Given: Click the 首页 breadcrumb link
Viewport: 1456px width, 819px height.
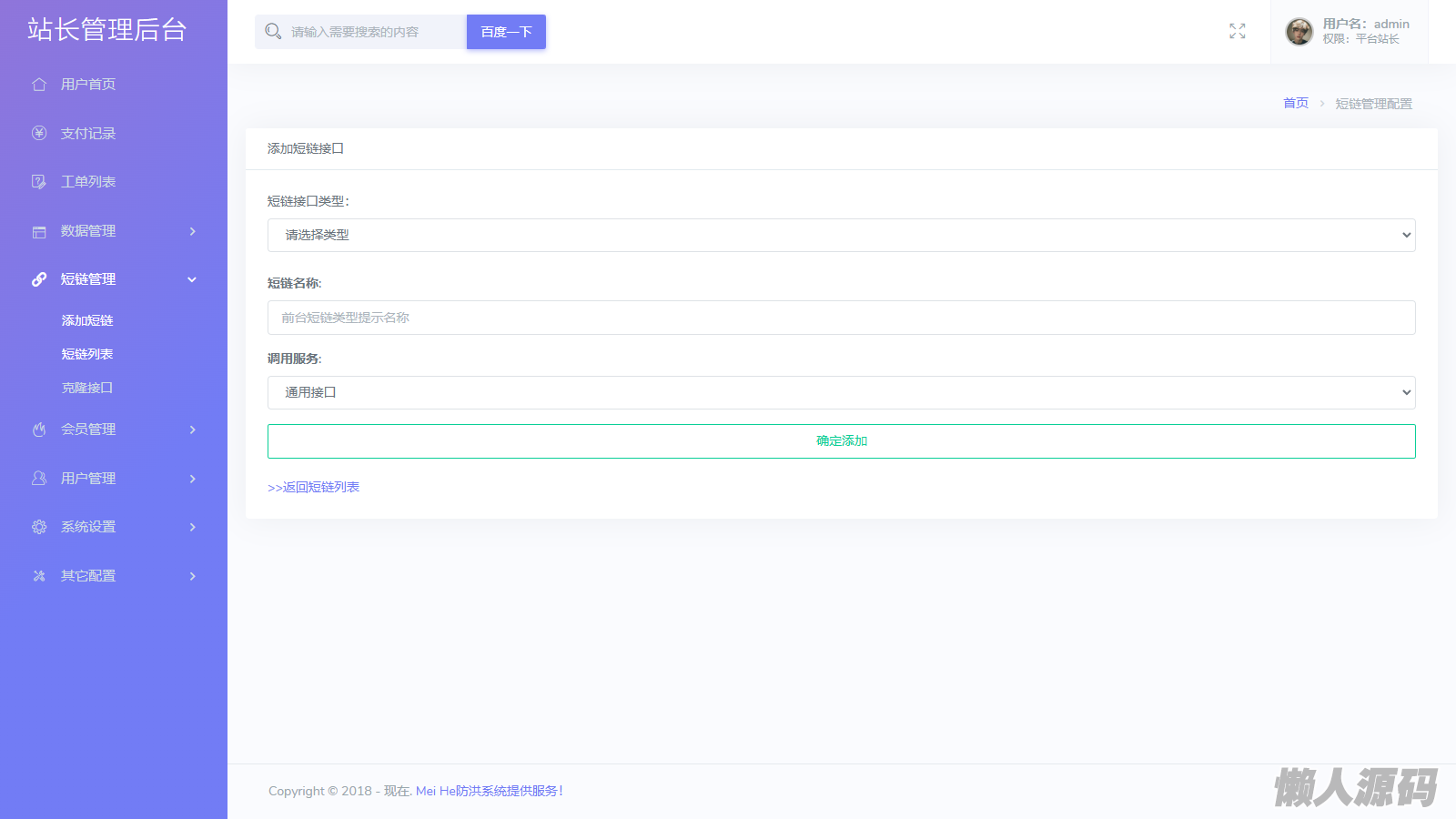Looking at the screenshot, I should 1296,103.
